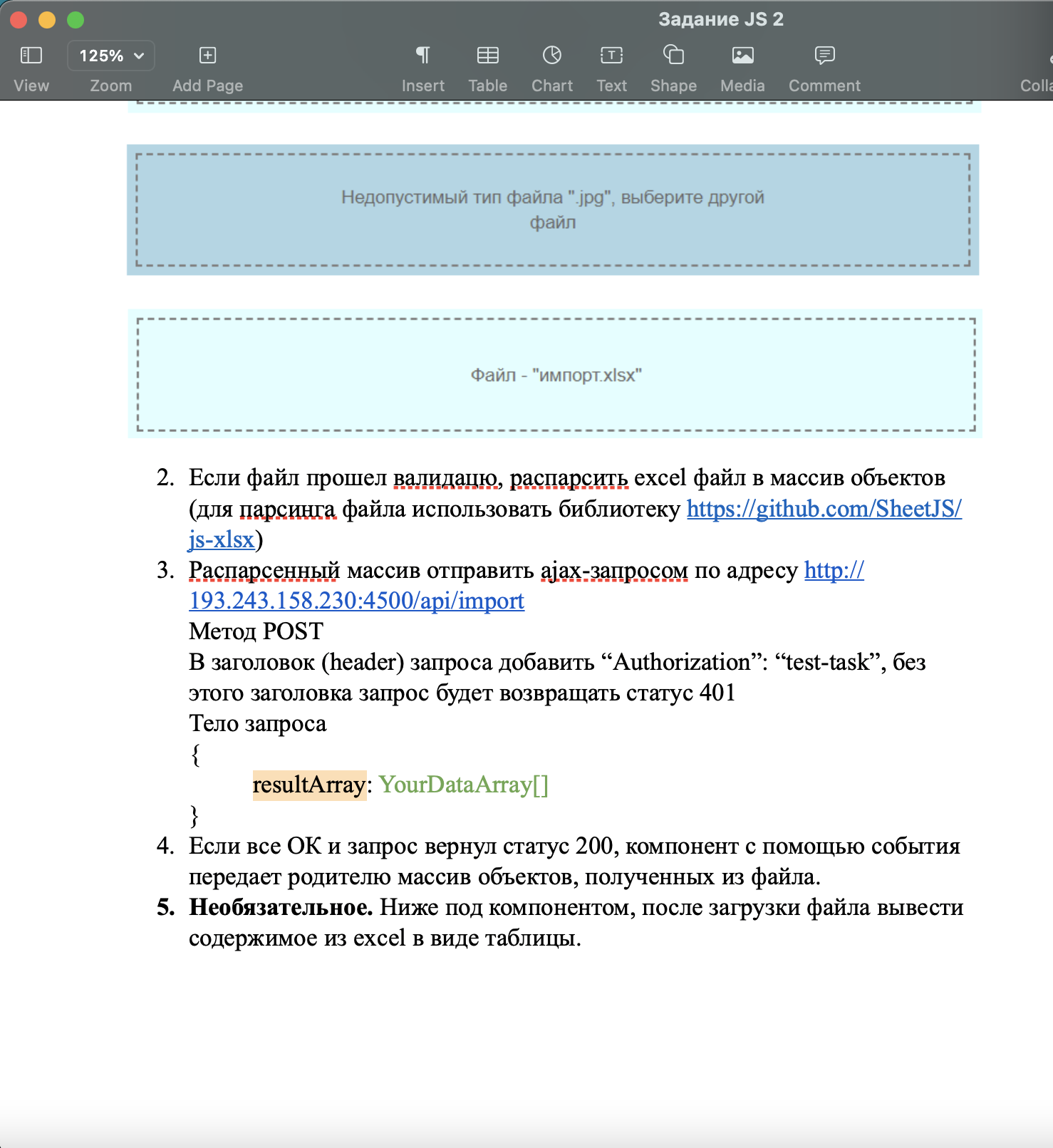The height and width of the screenshot is (1148, 1053).
Task: Click the Метод POST line
Action: pyautogui.click(x=256, y=631)
